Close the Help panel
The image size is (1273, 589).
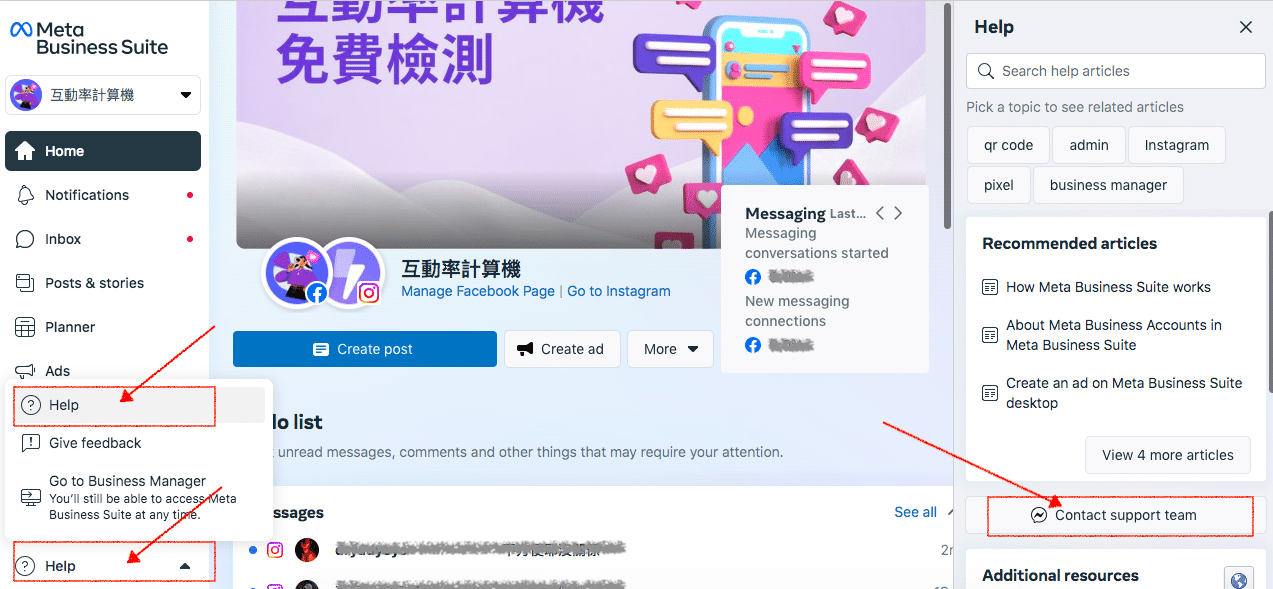click(x=1246, y=27)
